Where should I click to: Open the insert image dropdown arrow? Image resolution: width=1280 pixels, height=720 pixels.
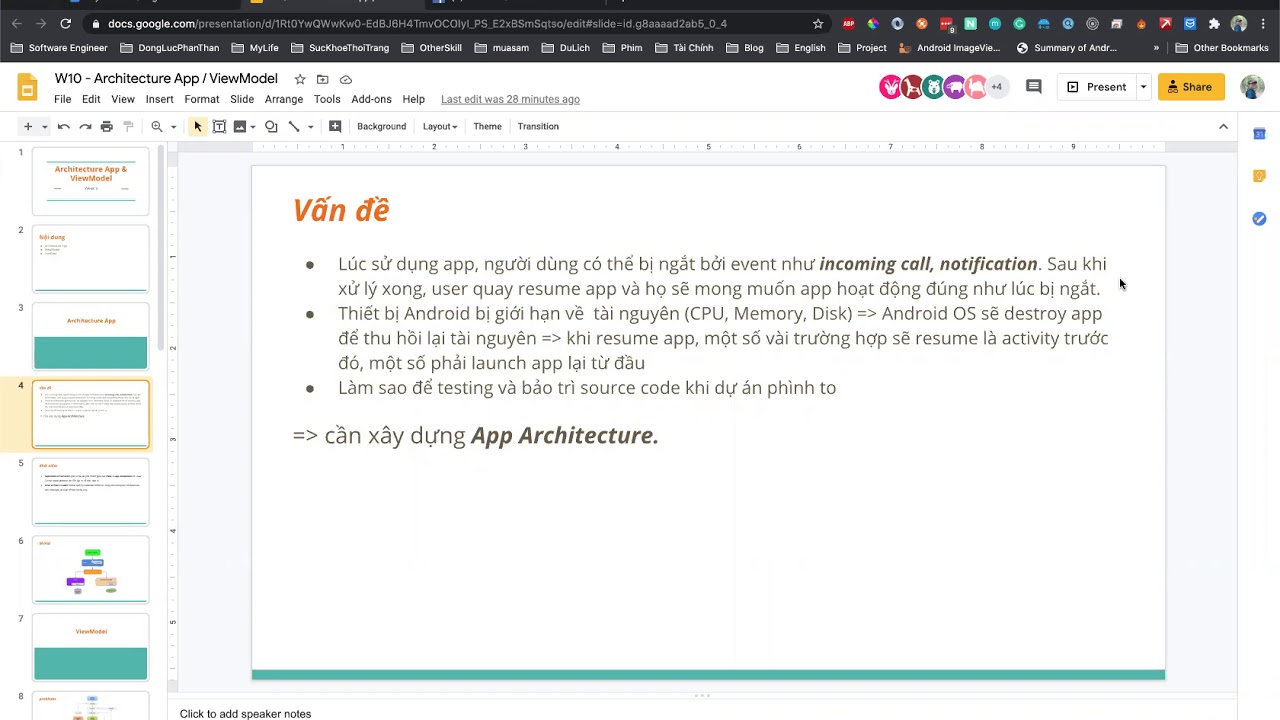click(x=253, y=127)
